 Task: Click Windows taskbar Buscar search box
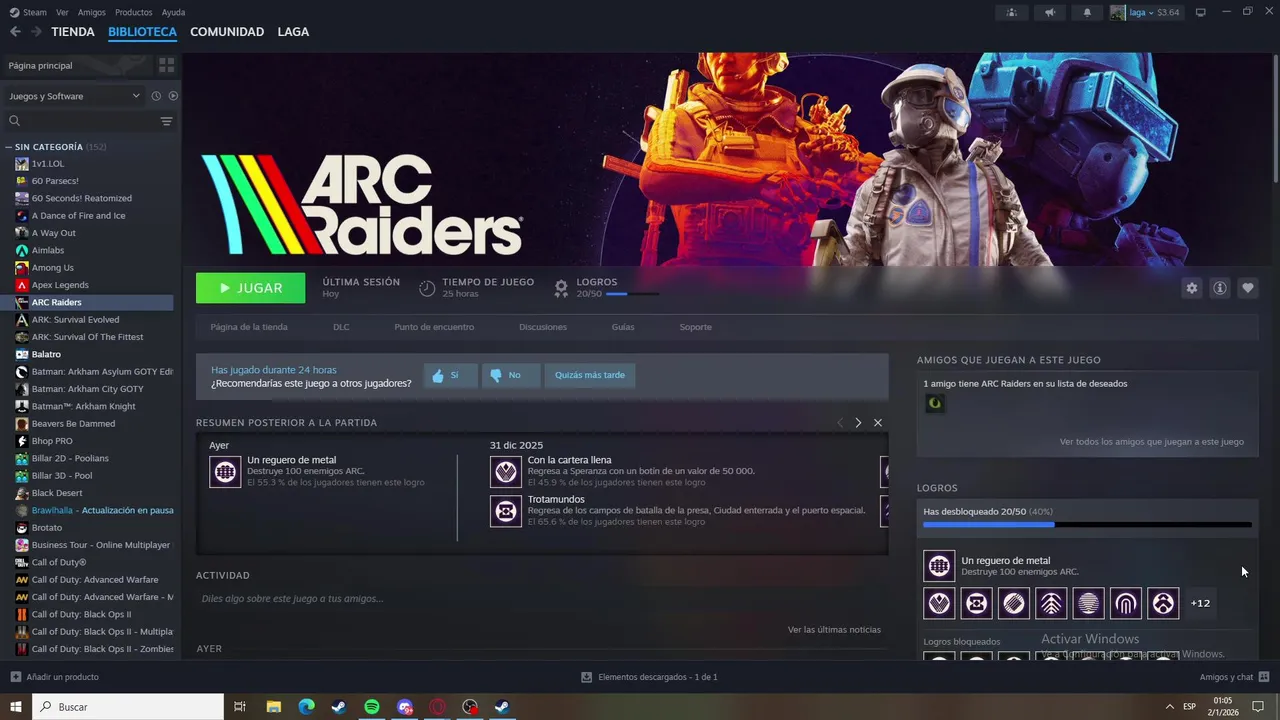pyautogui.click(x=129, y=707)
